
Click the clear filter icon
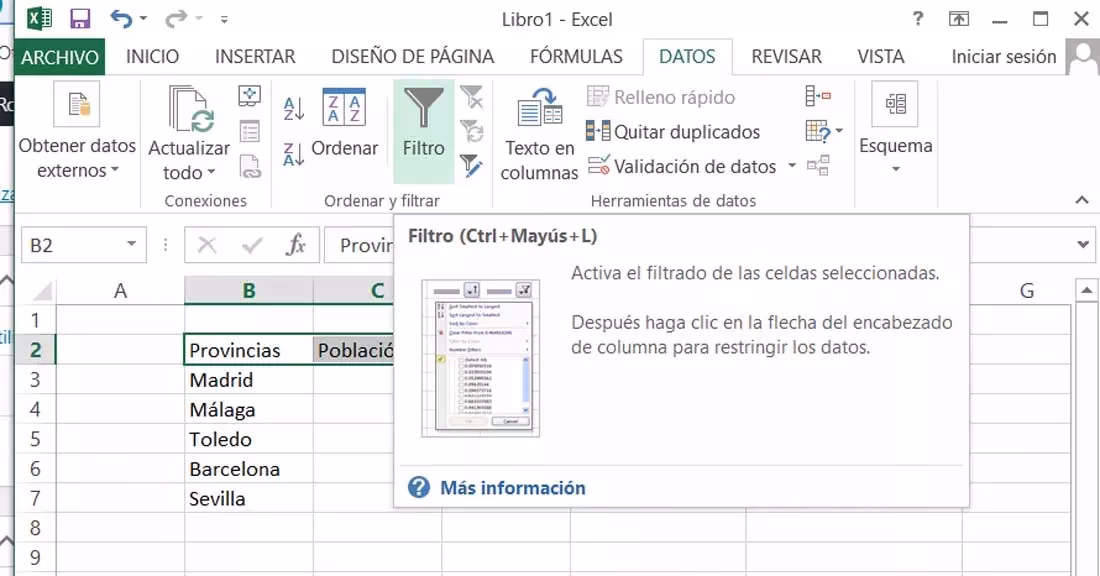(x=472, y=95)
